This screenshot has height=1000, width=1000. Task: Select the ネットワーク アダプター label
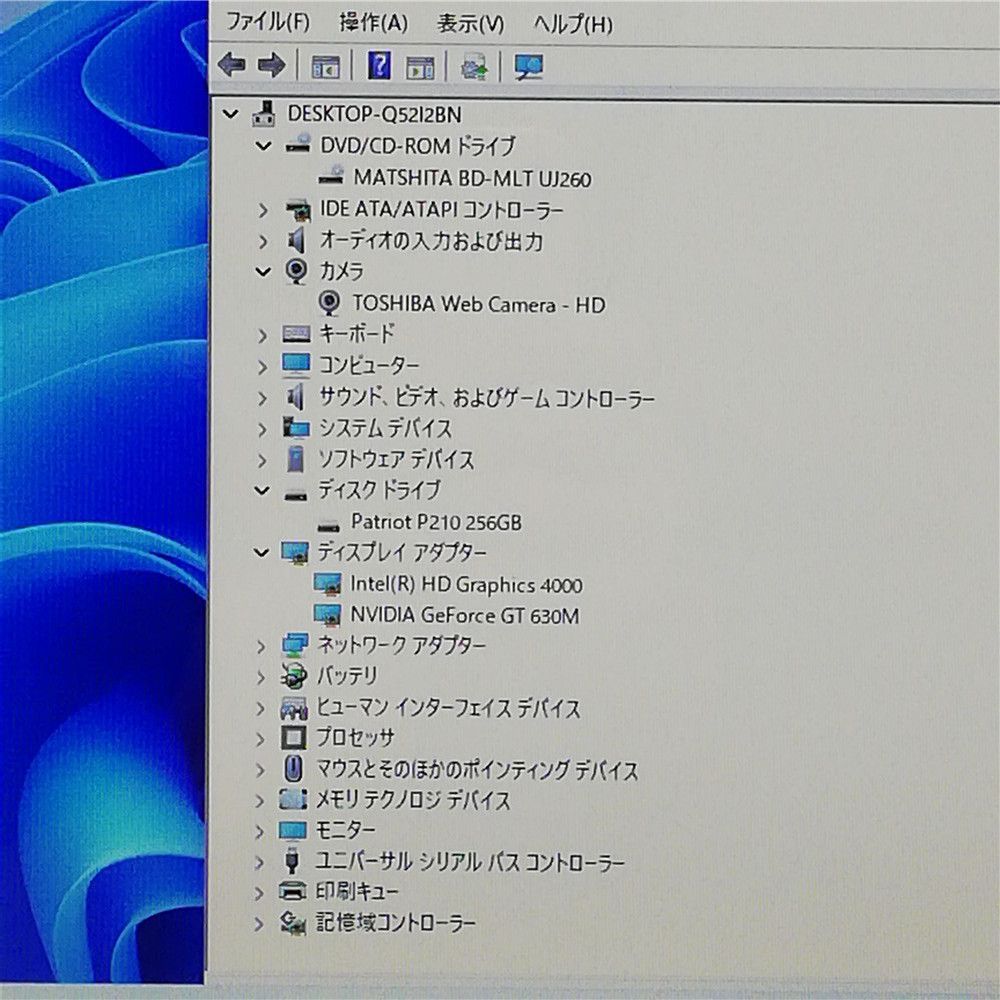402,645
